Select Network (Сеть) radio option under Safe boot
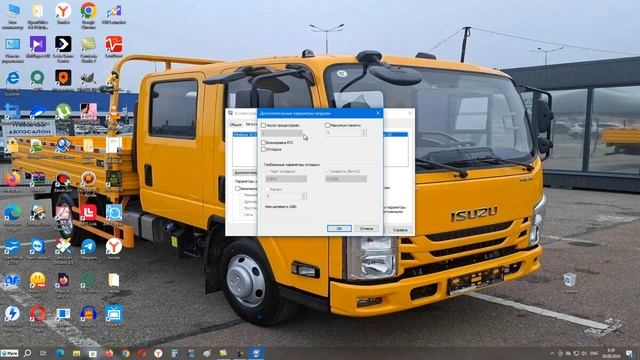640x360 pixels. [x=241, y=214]
